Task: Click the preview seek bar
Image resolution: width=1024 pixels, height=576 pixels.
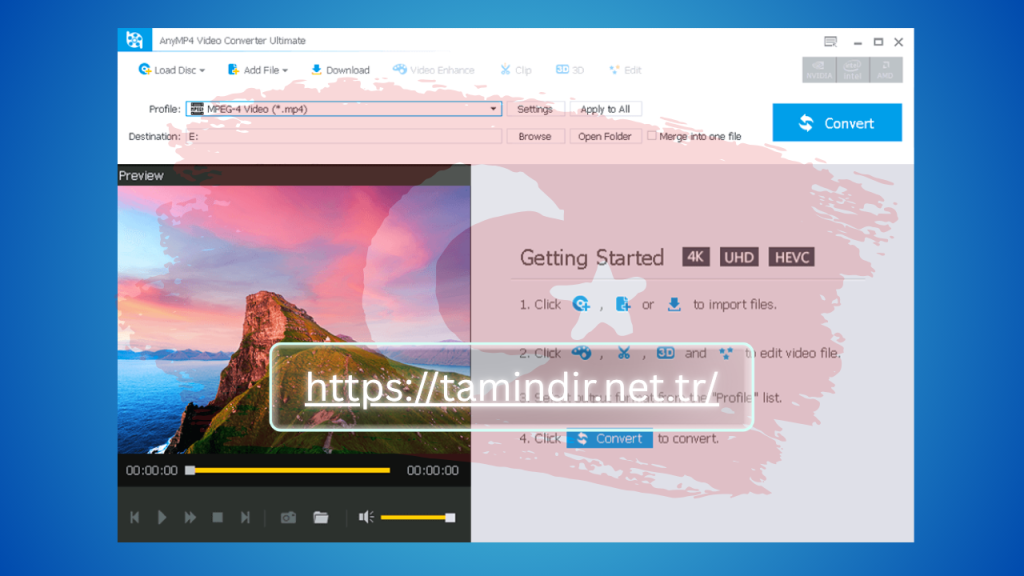Action: [288, 470]
